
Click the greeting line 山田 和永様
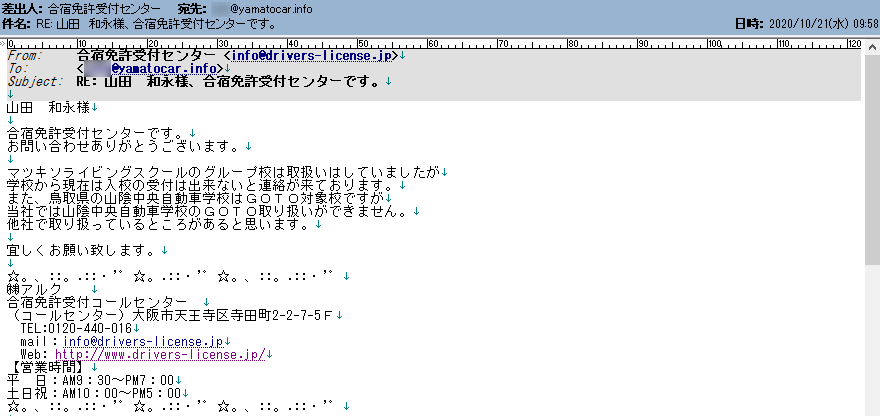click(49, 107)
